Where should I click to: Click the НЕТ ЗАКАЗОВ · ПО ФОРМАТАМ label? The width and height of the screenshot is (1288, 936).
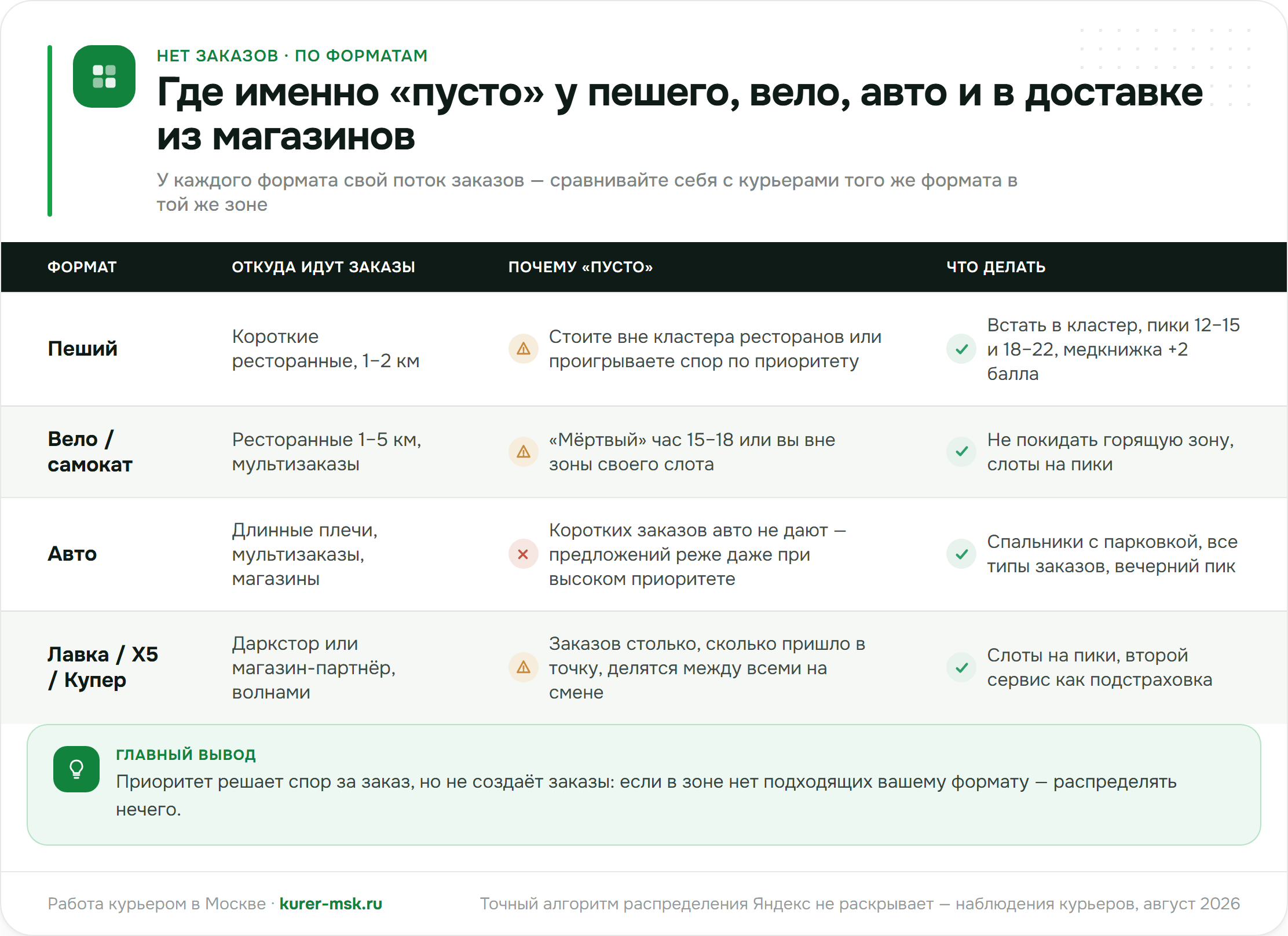(292, 56)
